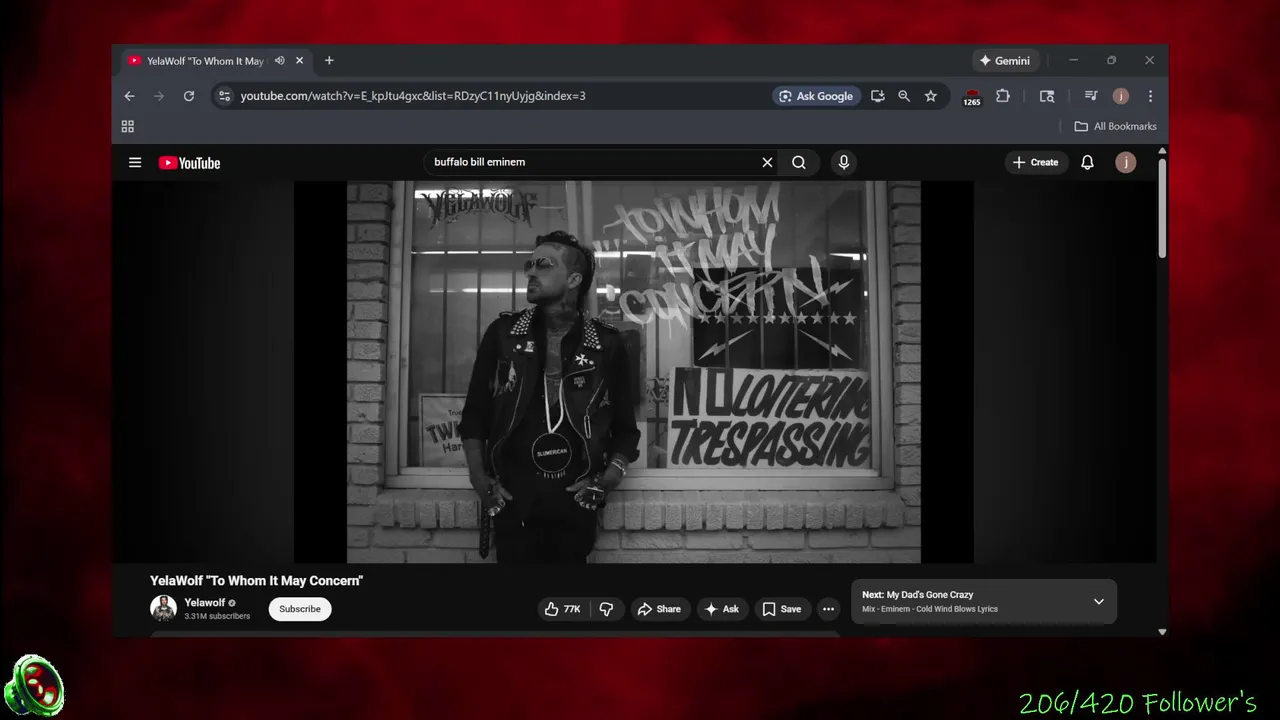Minimize the Chrome window
Screen dimensions: 1280x720
[1073, 60]
